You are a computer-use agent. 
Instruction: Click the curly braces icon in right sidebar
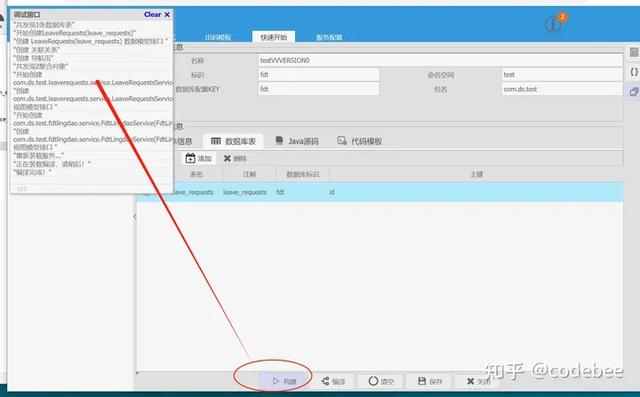point(634,72)
